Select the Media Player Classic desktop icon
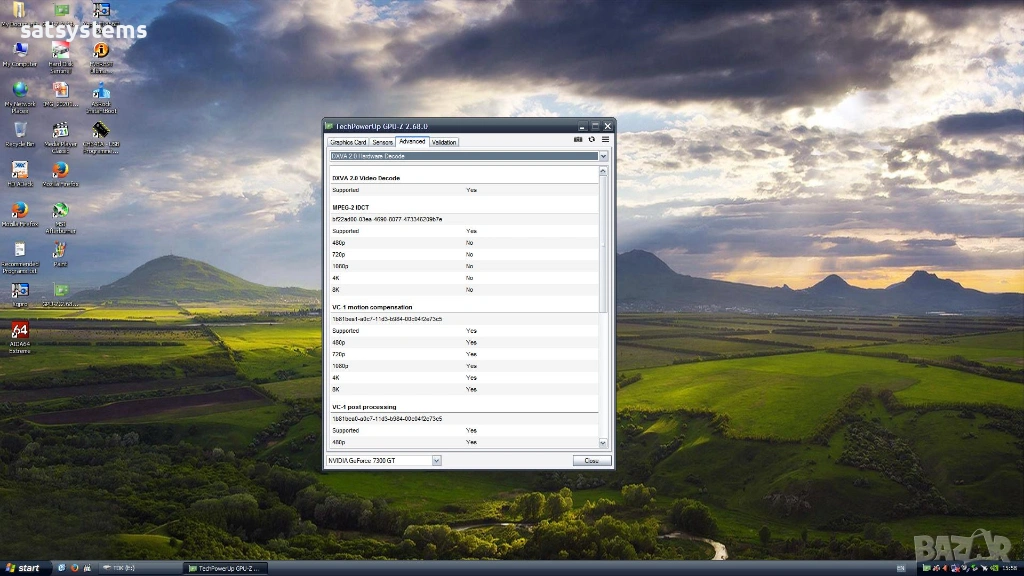1024x576 pixels. 60,131
